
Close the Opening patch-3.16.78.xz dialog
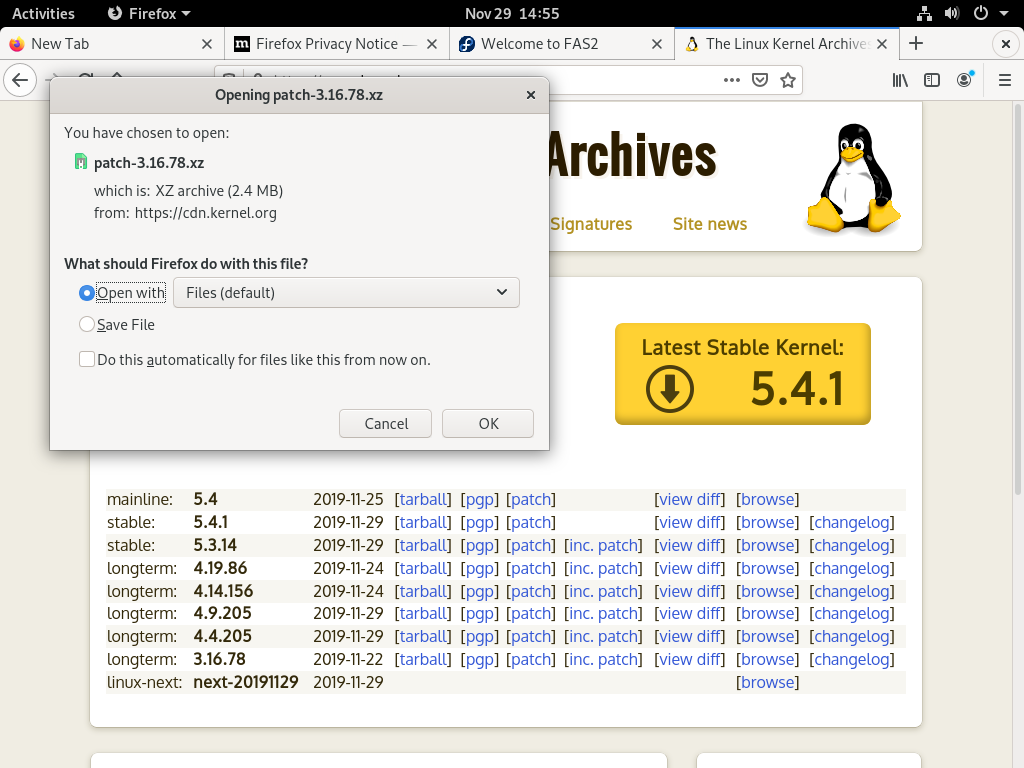531,95
